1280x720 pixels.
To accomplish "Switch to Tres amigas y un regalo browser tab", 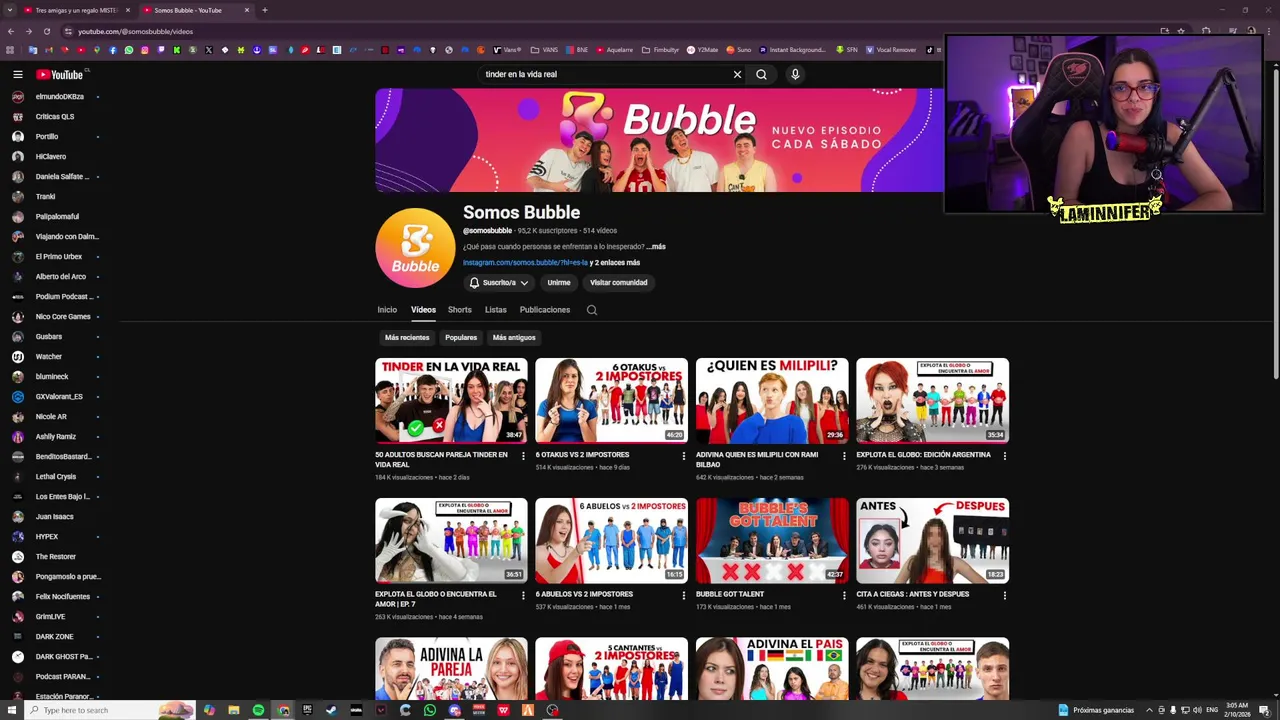I will (x=76, y=10).
